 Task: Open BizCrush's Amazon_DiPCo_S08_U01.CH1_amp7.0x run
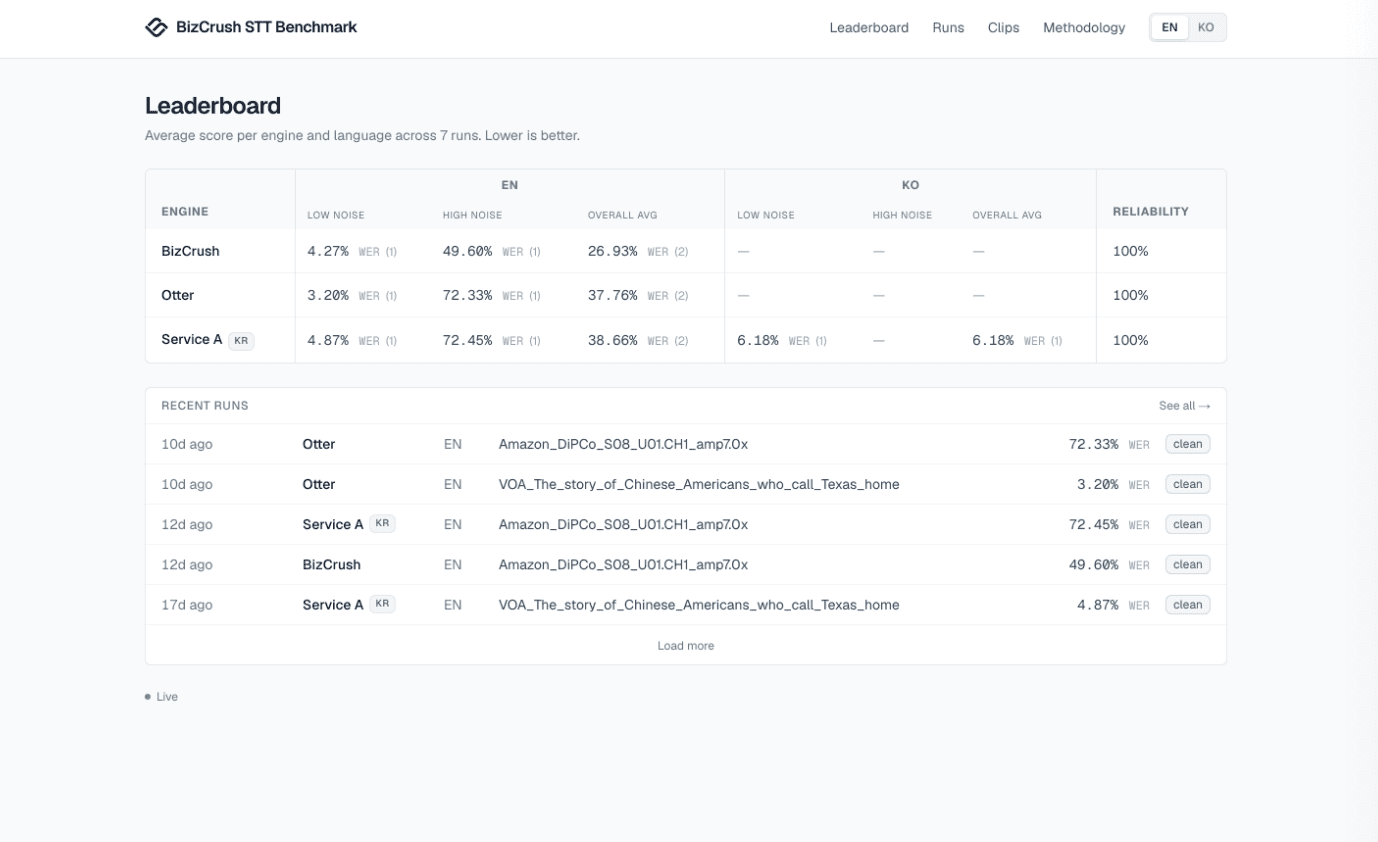623,564
